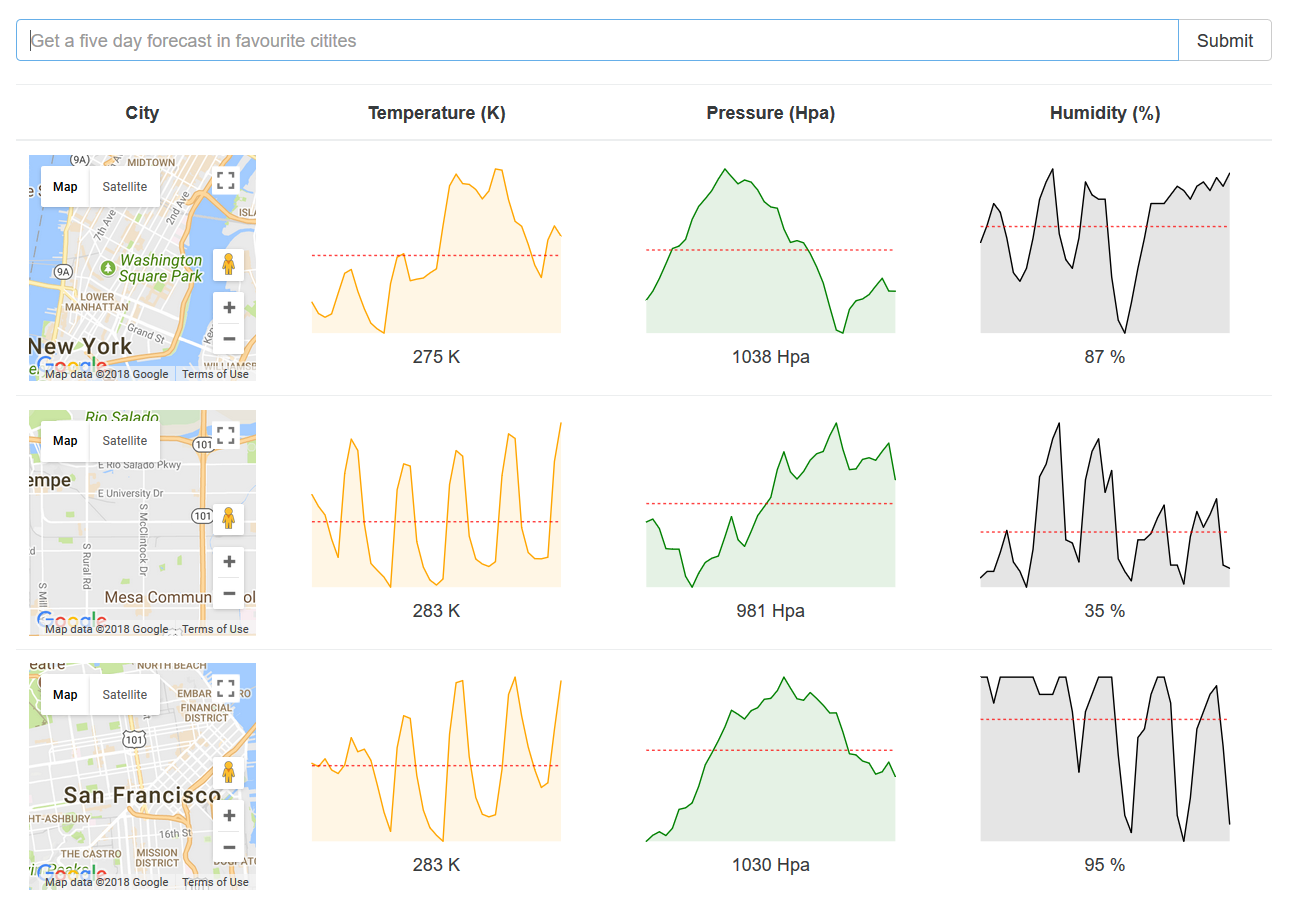Click the City column header
Image resolution: width=1297 pixels, height=919 pixels.
pos(142,113)
